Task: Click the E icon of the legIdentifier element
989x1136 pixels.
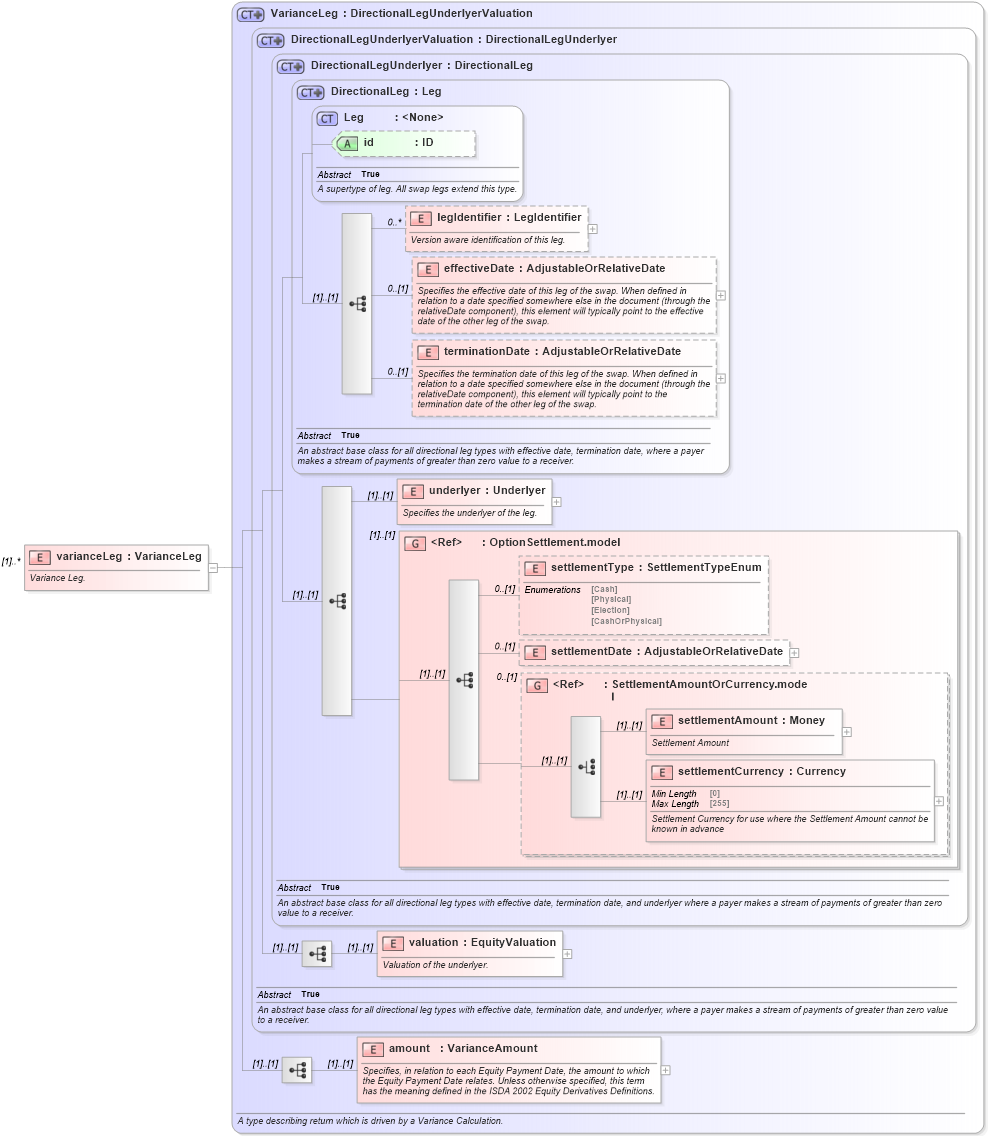Action: click(x=422, y=217)
